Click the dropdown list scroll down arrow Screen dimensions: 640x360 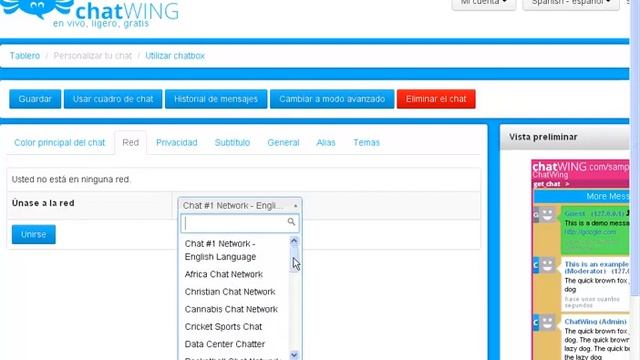294,355
